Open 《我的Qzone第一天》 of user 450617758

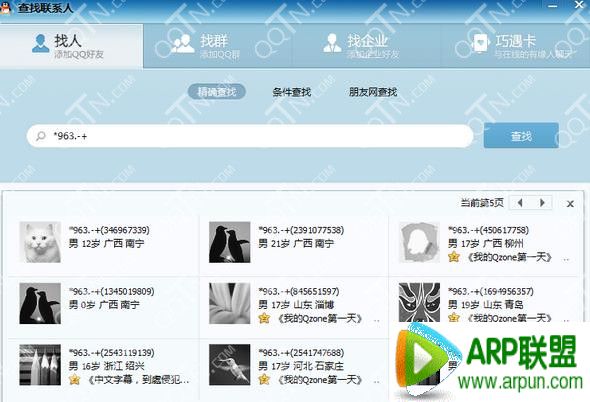[509, 257]
